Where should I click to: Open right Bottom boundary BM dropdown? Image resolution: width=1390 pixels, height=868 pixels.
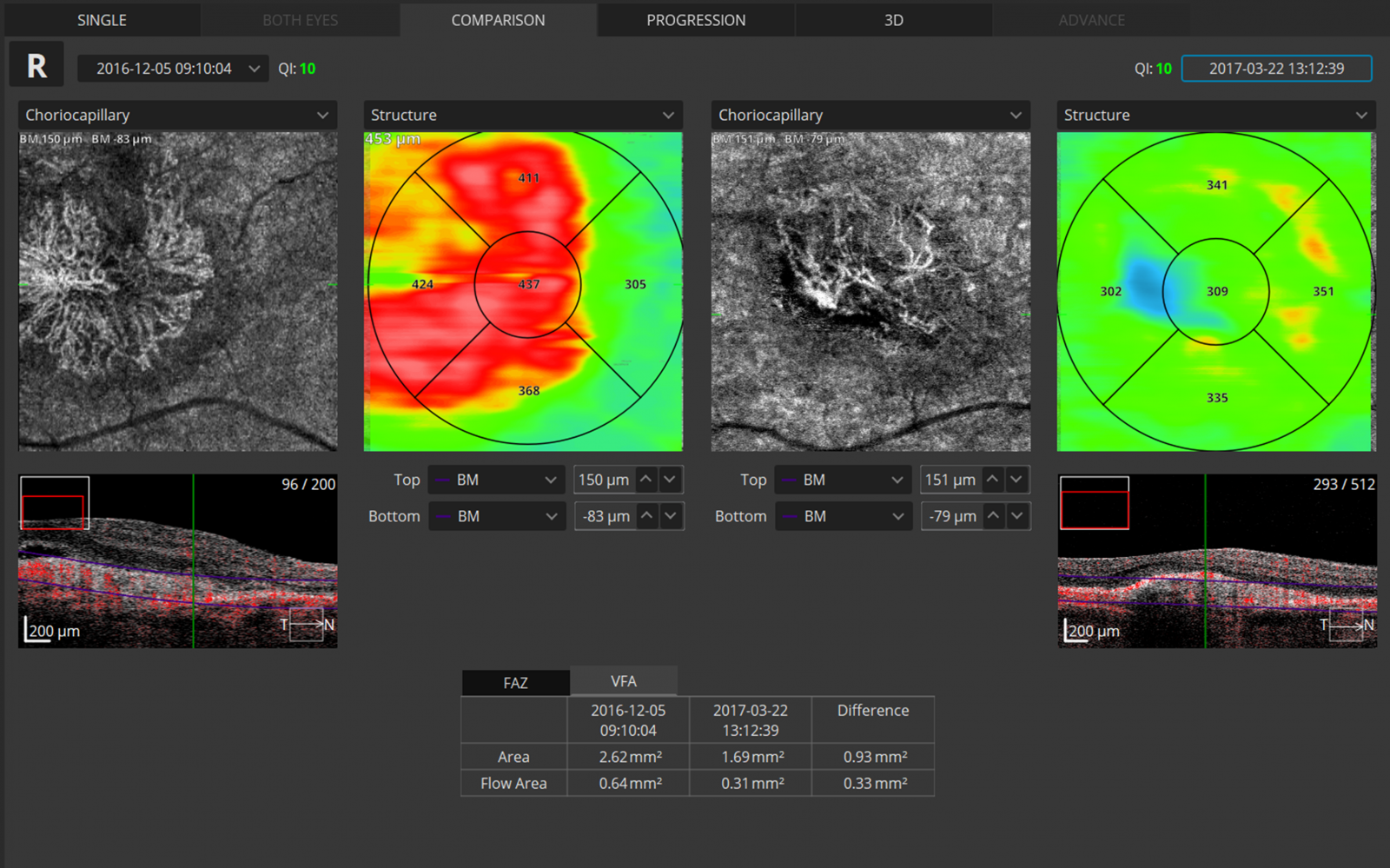coord(844,516)
